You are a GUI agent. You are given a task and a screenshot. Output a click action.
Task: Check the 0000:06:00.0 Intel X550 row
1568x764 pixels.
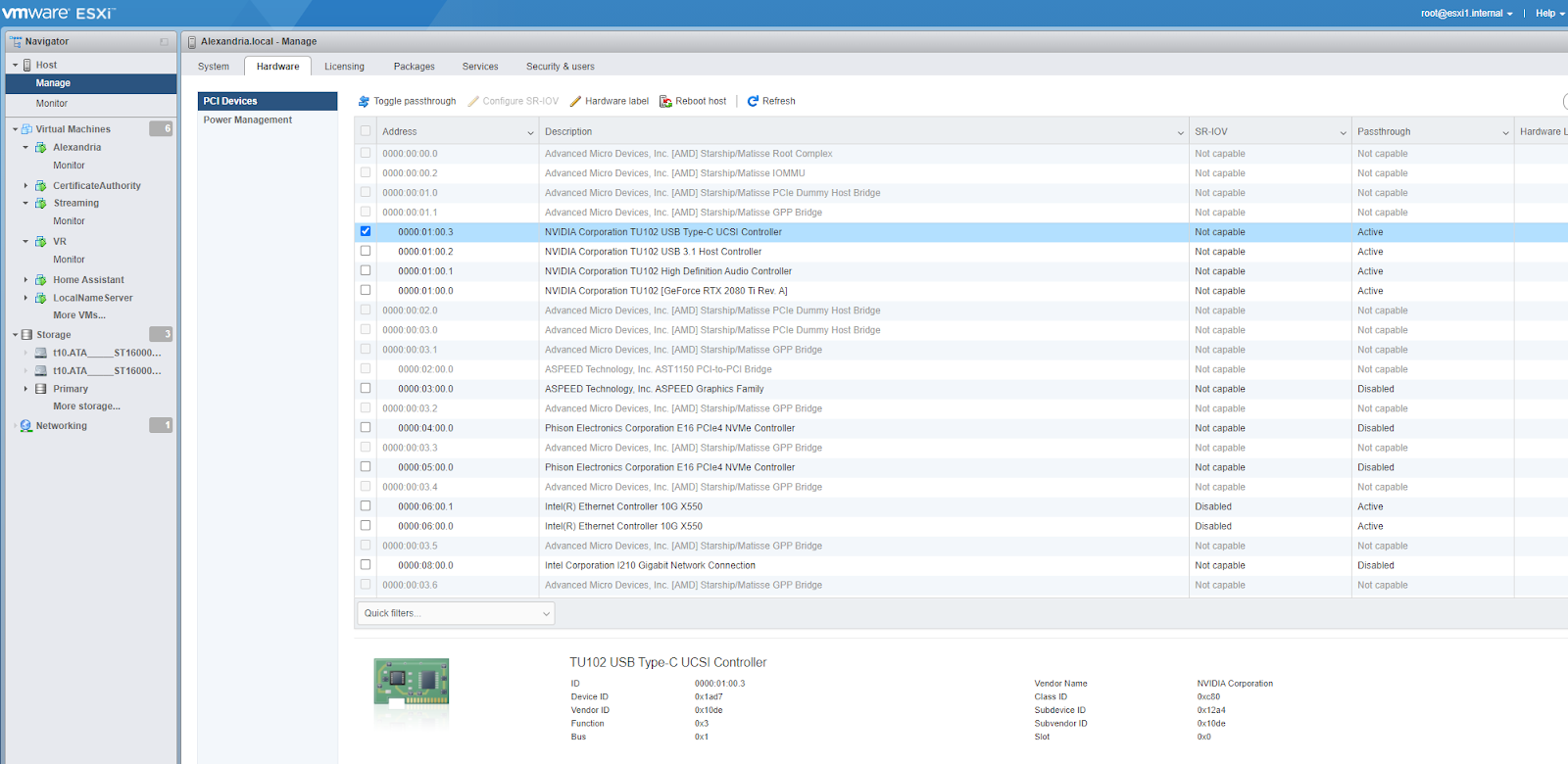pyautogui.click(x=366, y=525)
